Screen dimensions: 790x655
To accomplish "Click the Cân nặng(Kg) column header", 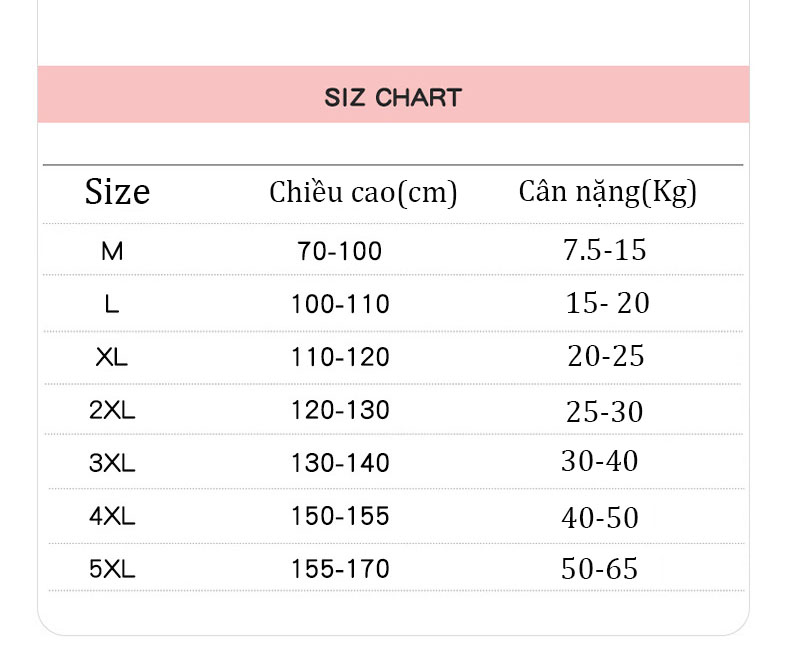I will pyautogui.click(x=608, y=192).
